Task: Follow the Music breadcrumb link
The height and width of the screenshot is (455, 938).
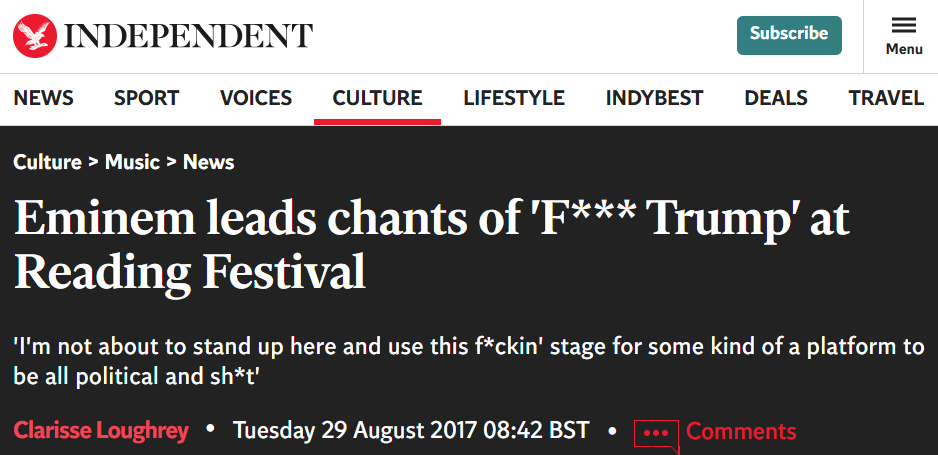Action: point(132,162)
